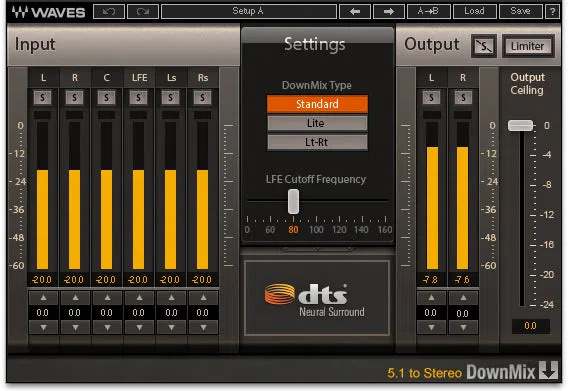Decrease the C input trim with down arrow

click(107, 328)
